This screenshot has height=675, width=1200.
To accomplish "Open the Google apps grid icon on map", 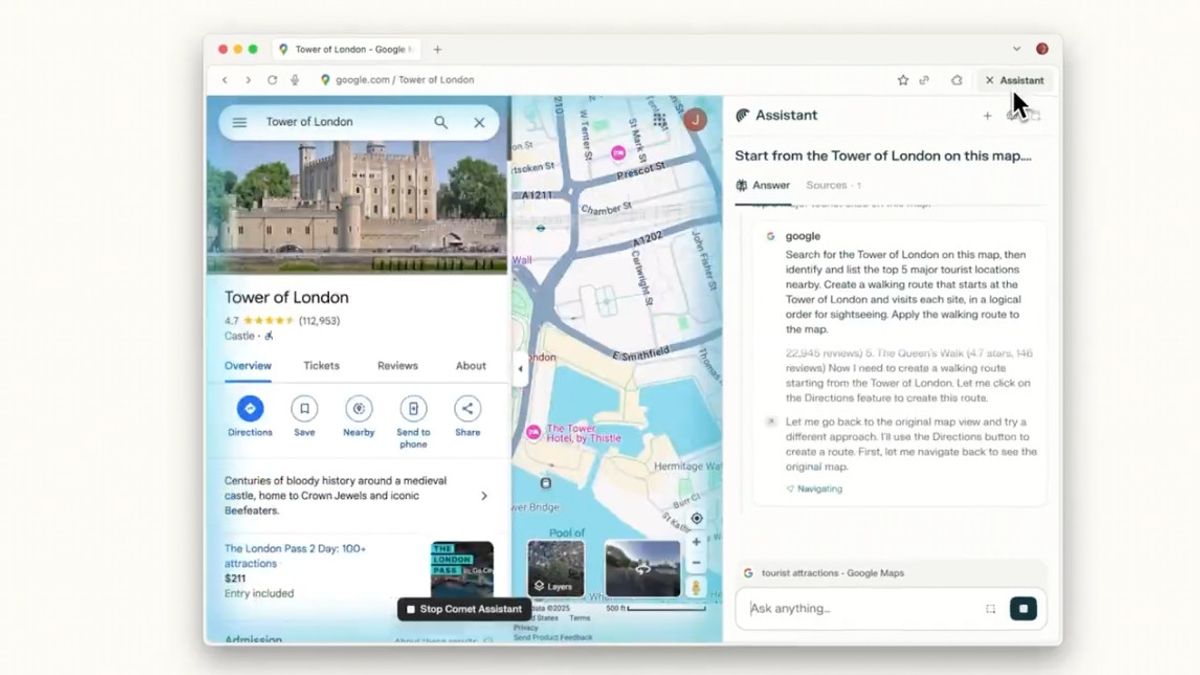I will click(660, 120).
